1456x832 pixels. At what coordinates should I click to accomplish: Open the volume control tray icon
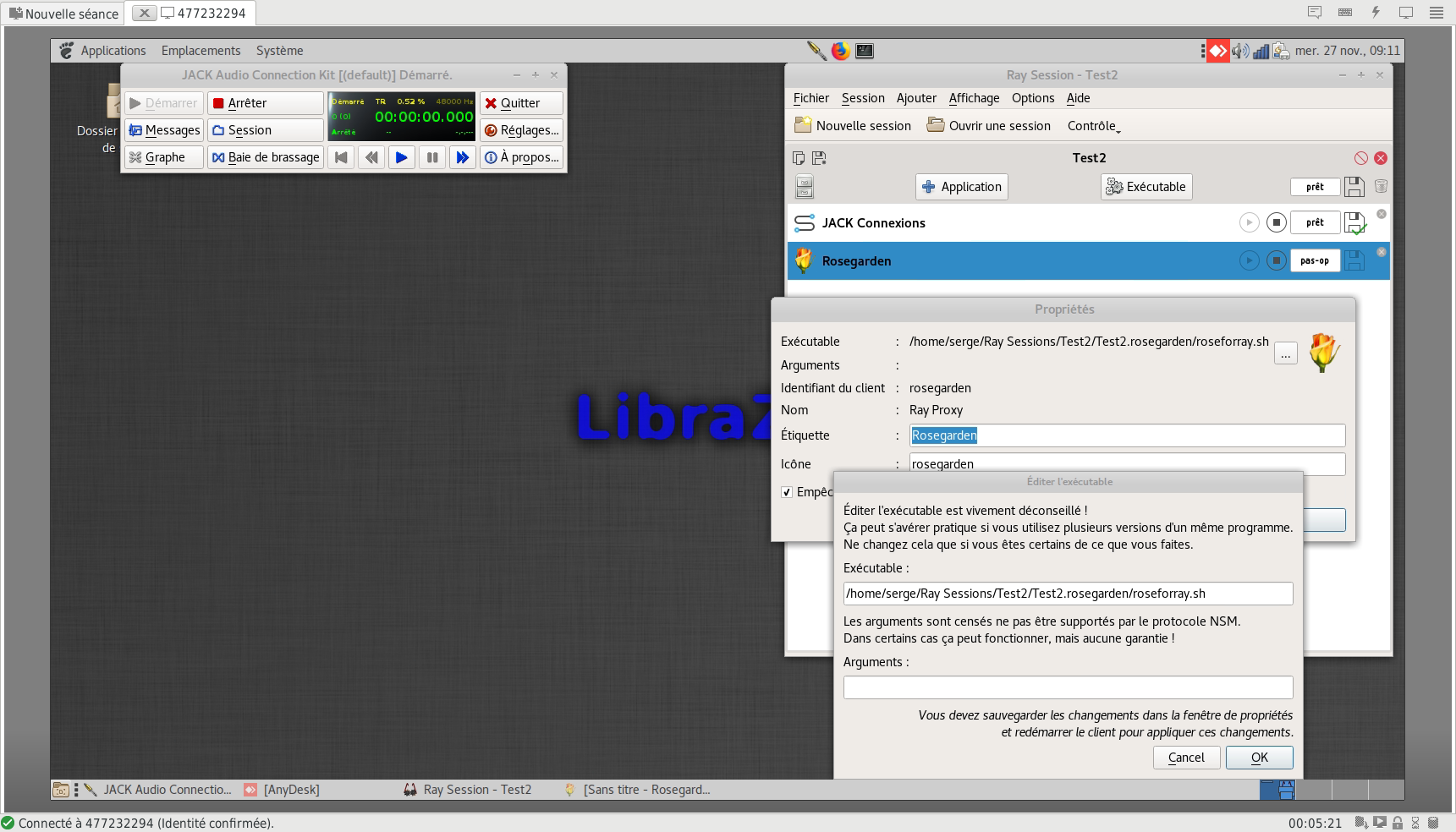tap(1240, 51)
